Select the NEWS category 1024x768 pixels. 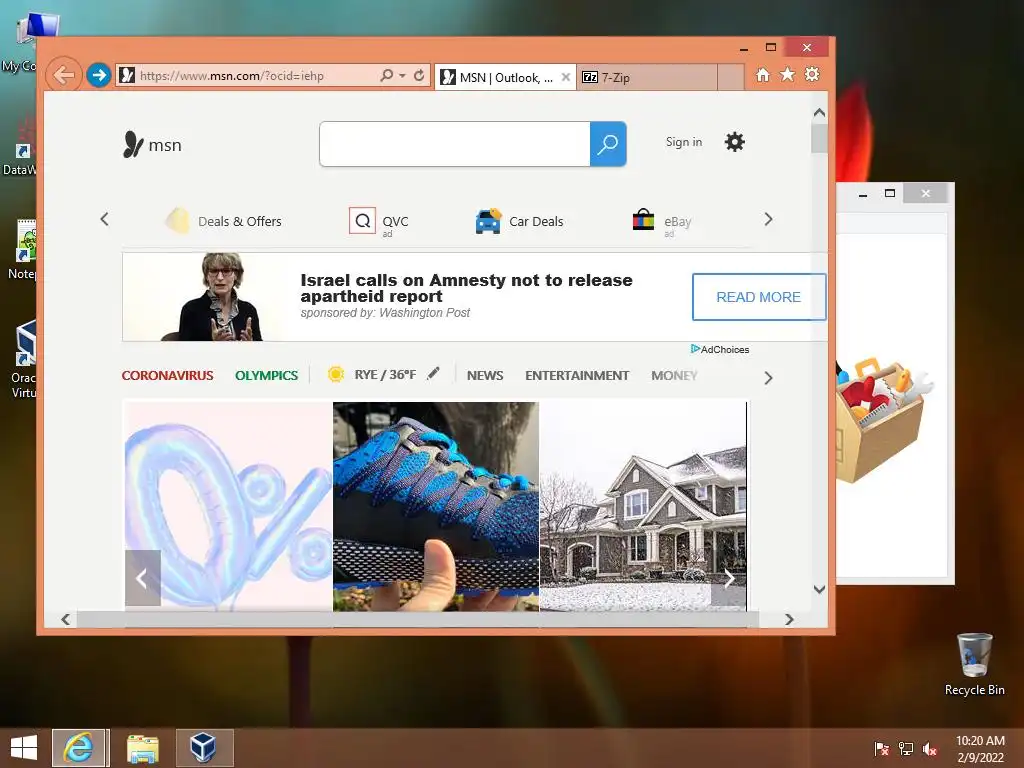[485, 376]
